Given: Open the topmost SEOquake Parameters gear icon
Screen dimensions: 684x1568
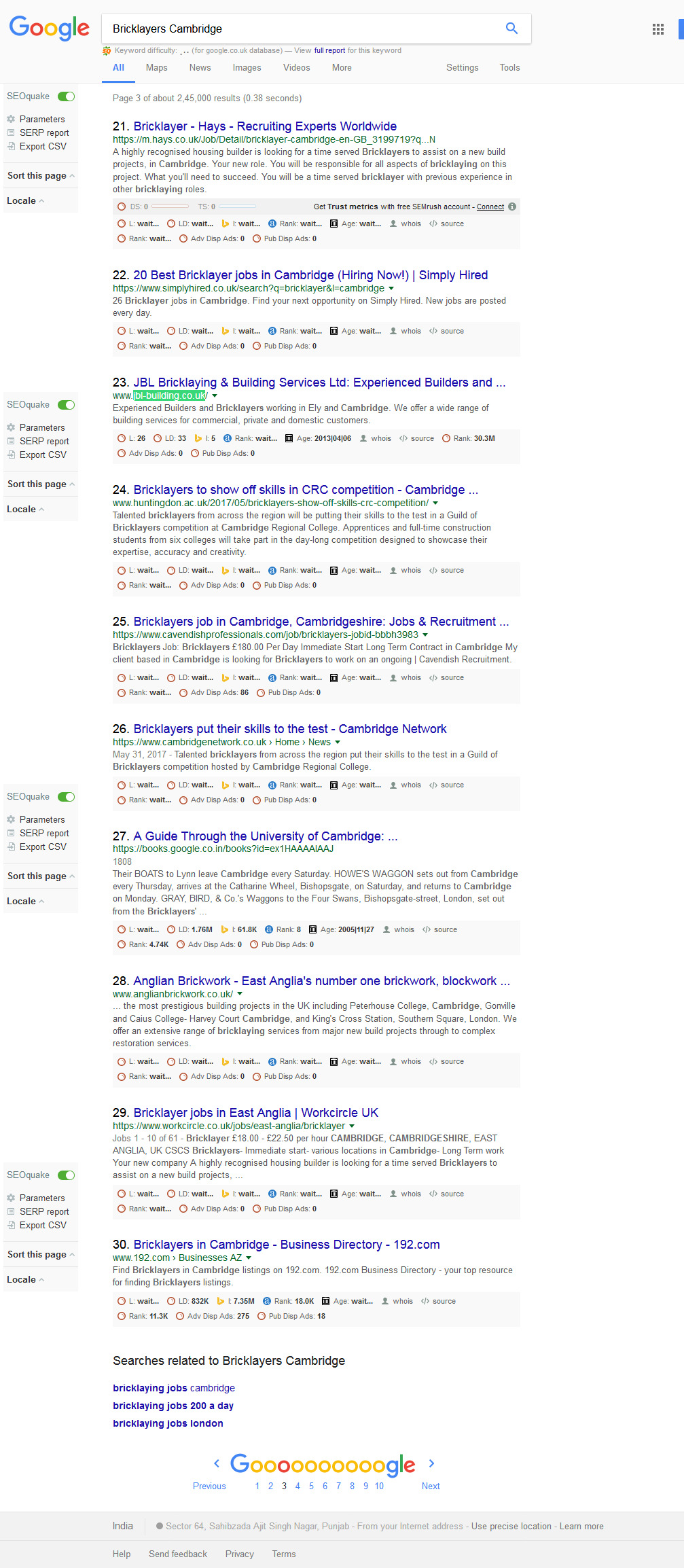Looking at the screenshot, I should coord(11,119).
